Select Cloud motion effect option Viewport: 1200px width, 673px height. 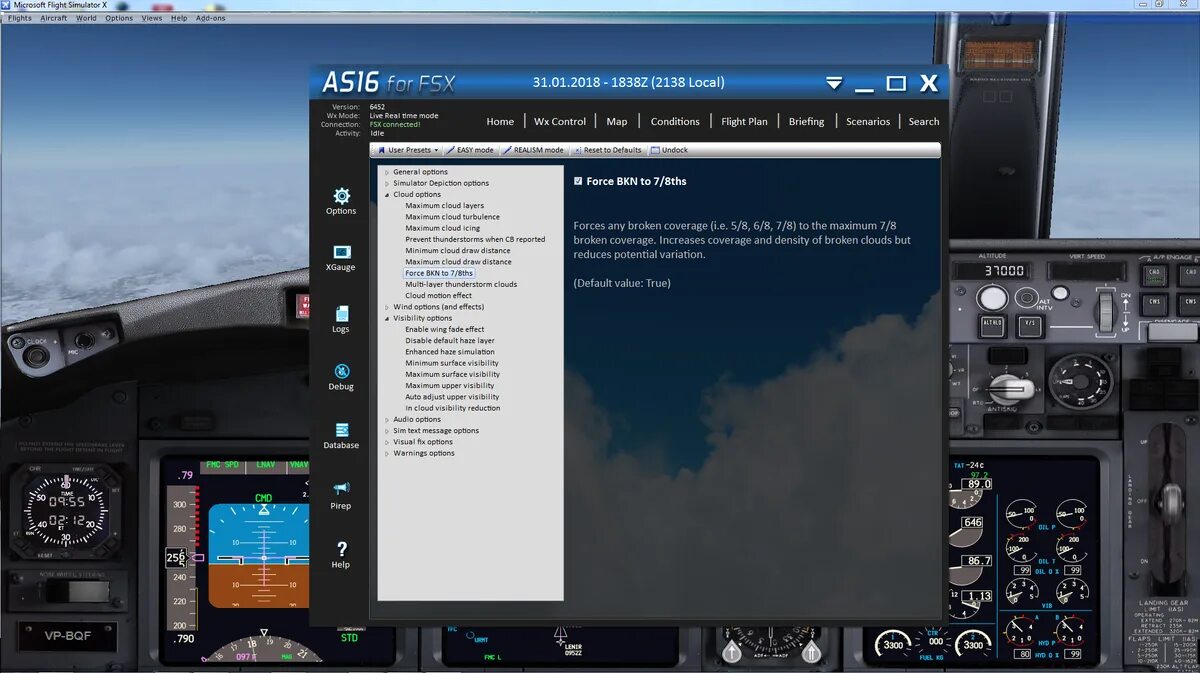pos(438,296)
